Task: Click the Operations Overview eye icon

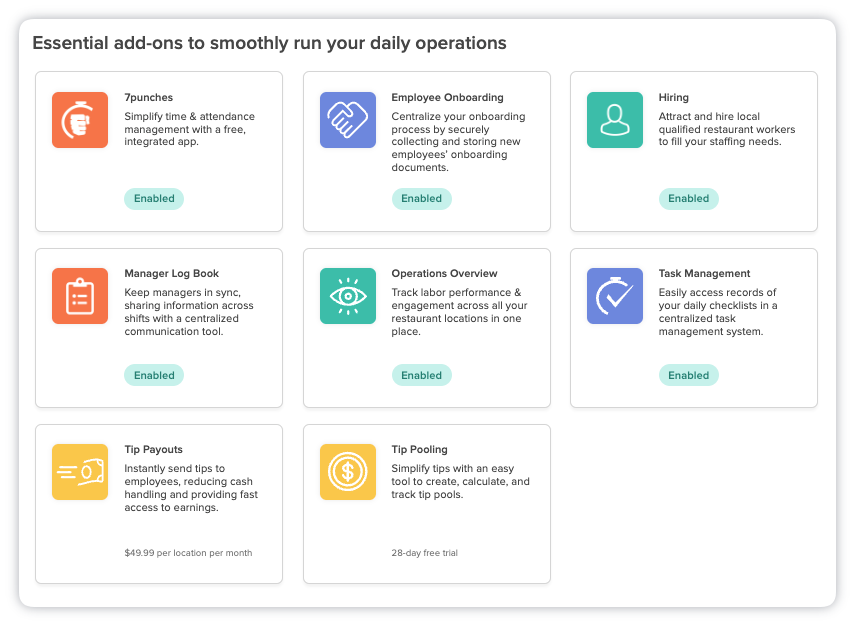Action: [348, 296]
